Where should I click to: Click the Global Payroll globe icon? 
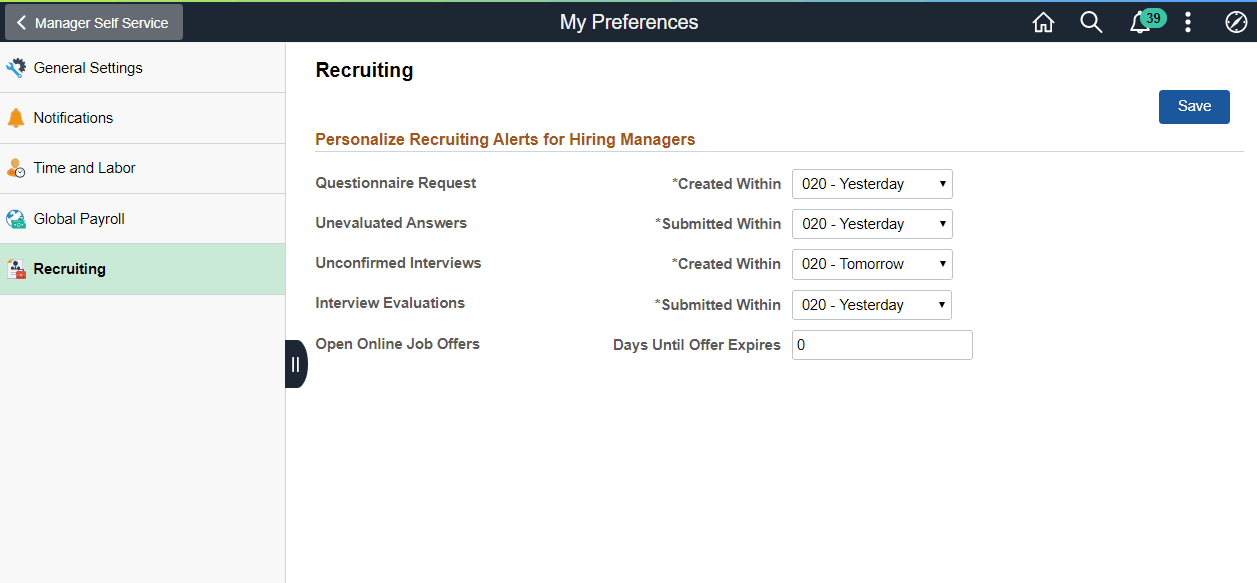18,218
